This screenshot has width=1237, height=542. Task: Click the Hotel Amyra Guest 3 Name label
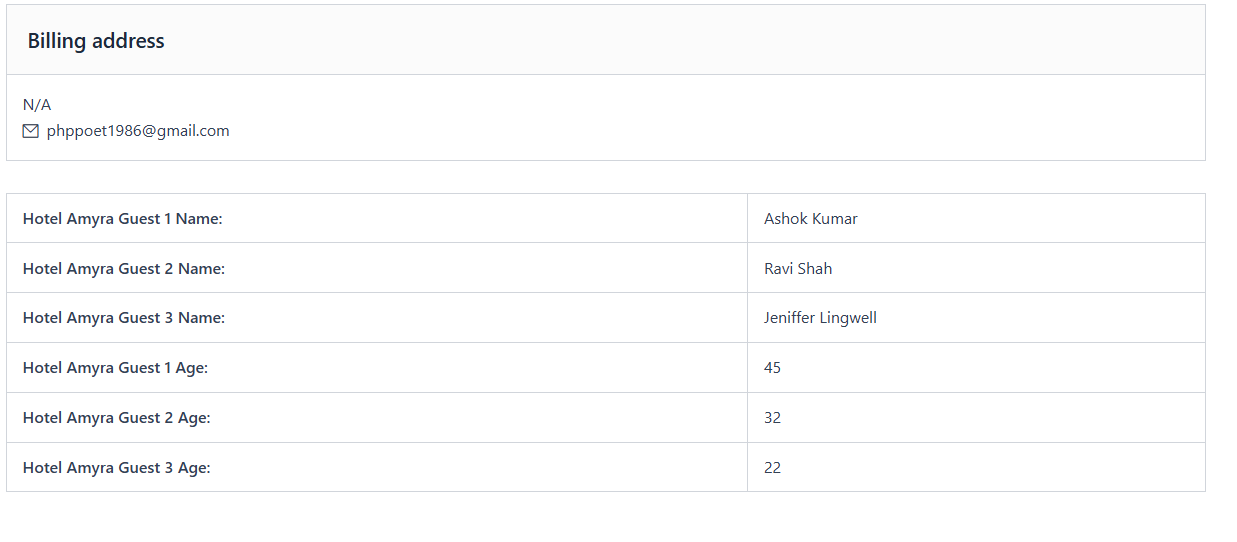[x=124, y=318]
